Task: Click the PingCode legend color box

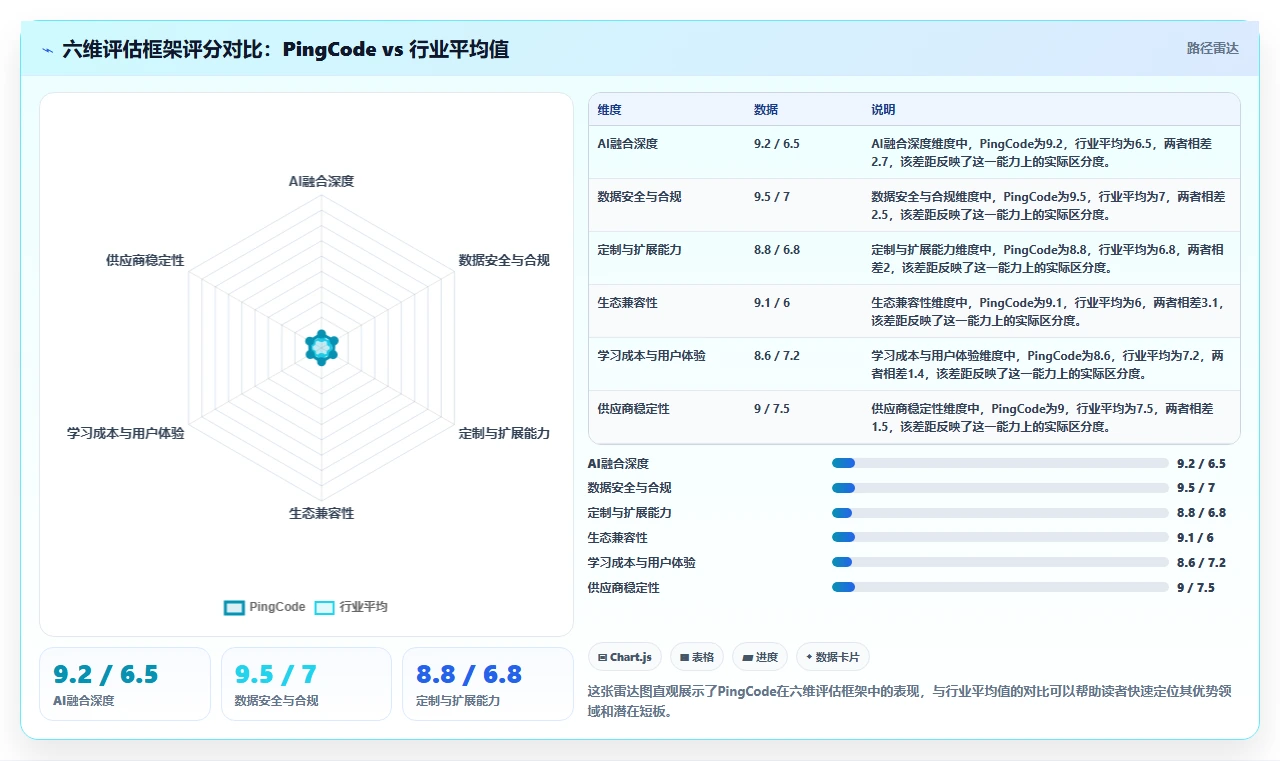Action: (x=234, y=607)
